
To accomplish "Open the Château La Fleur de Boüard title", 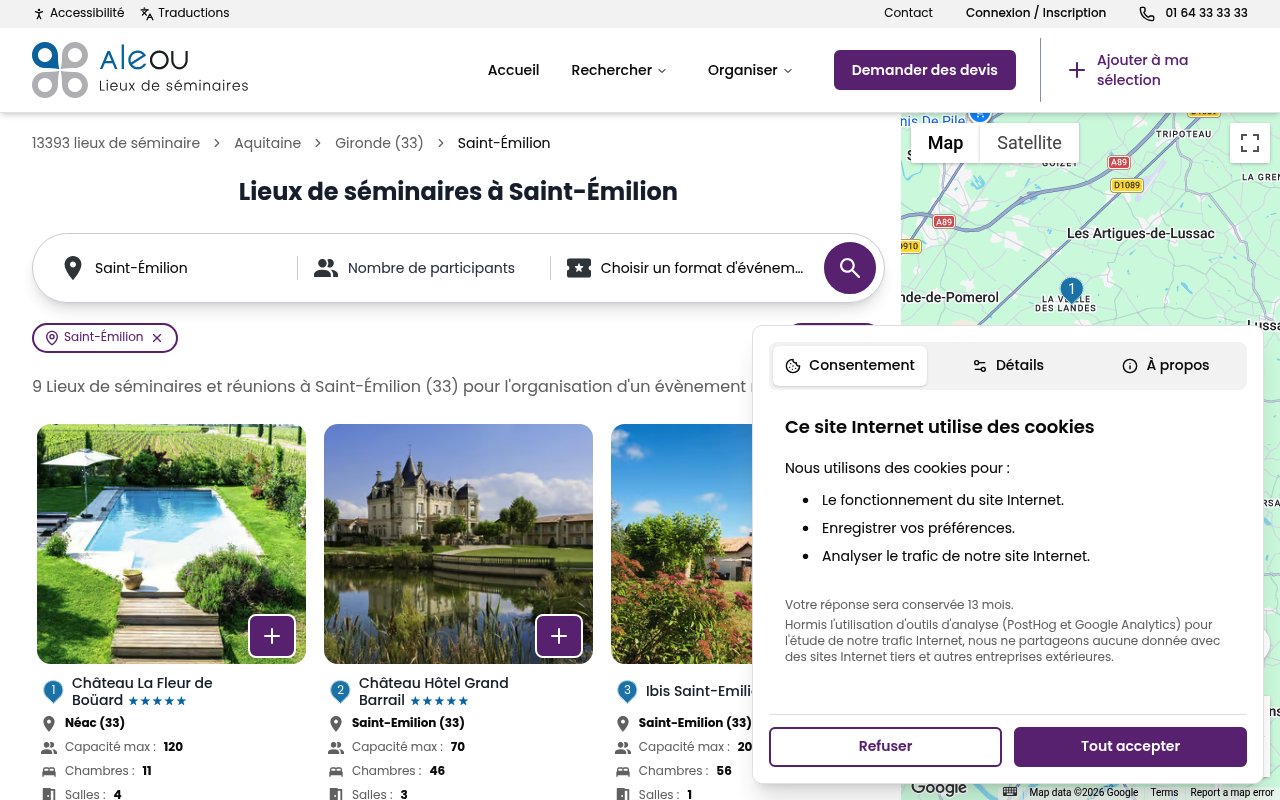I will 142,691.
